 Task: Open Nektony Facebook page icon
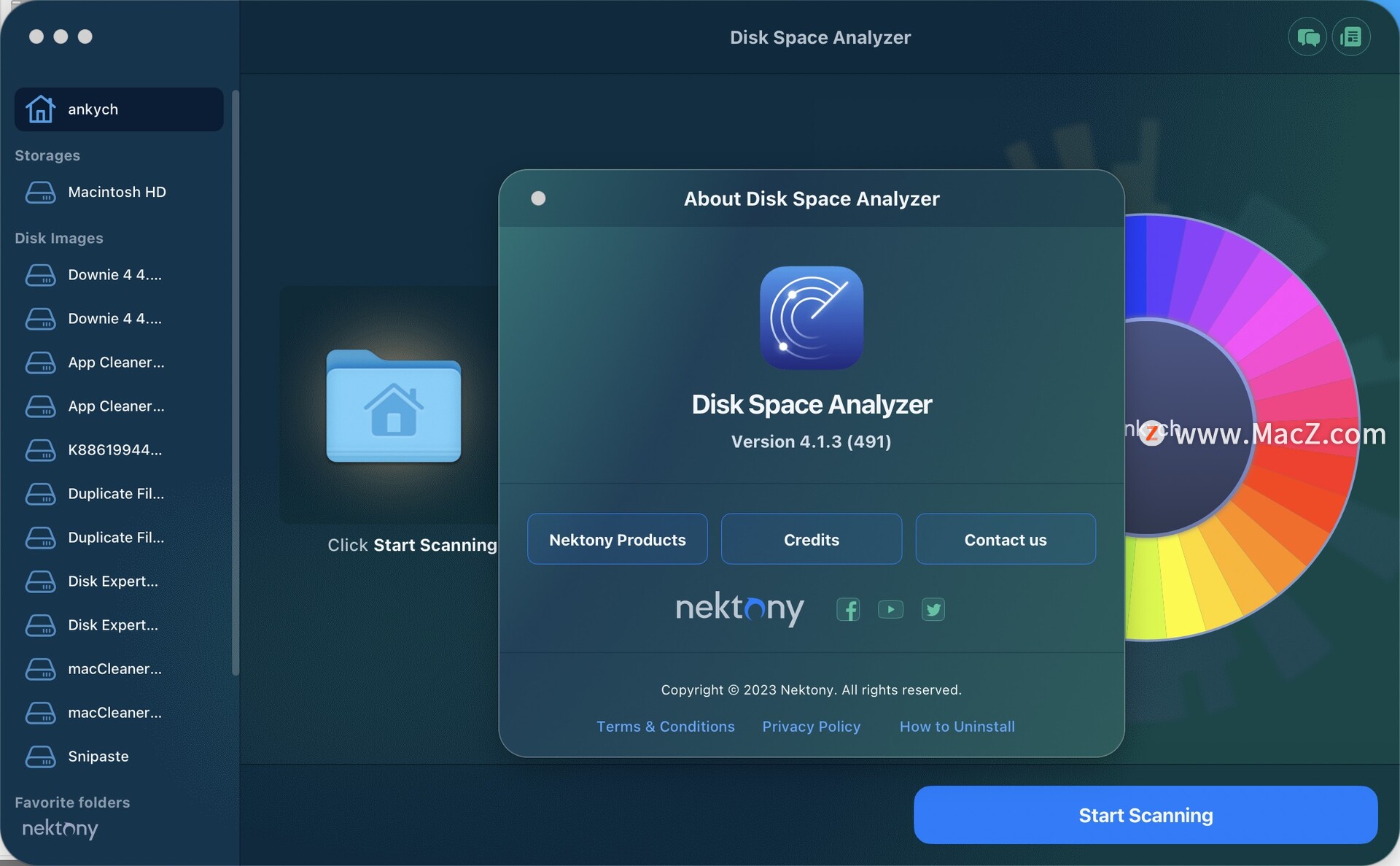tap(848, 609)
